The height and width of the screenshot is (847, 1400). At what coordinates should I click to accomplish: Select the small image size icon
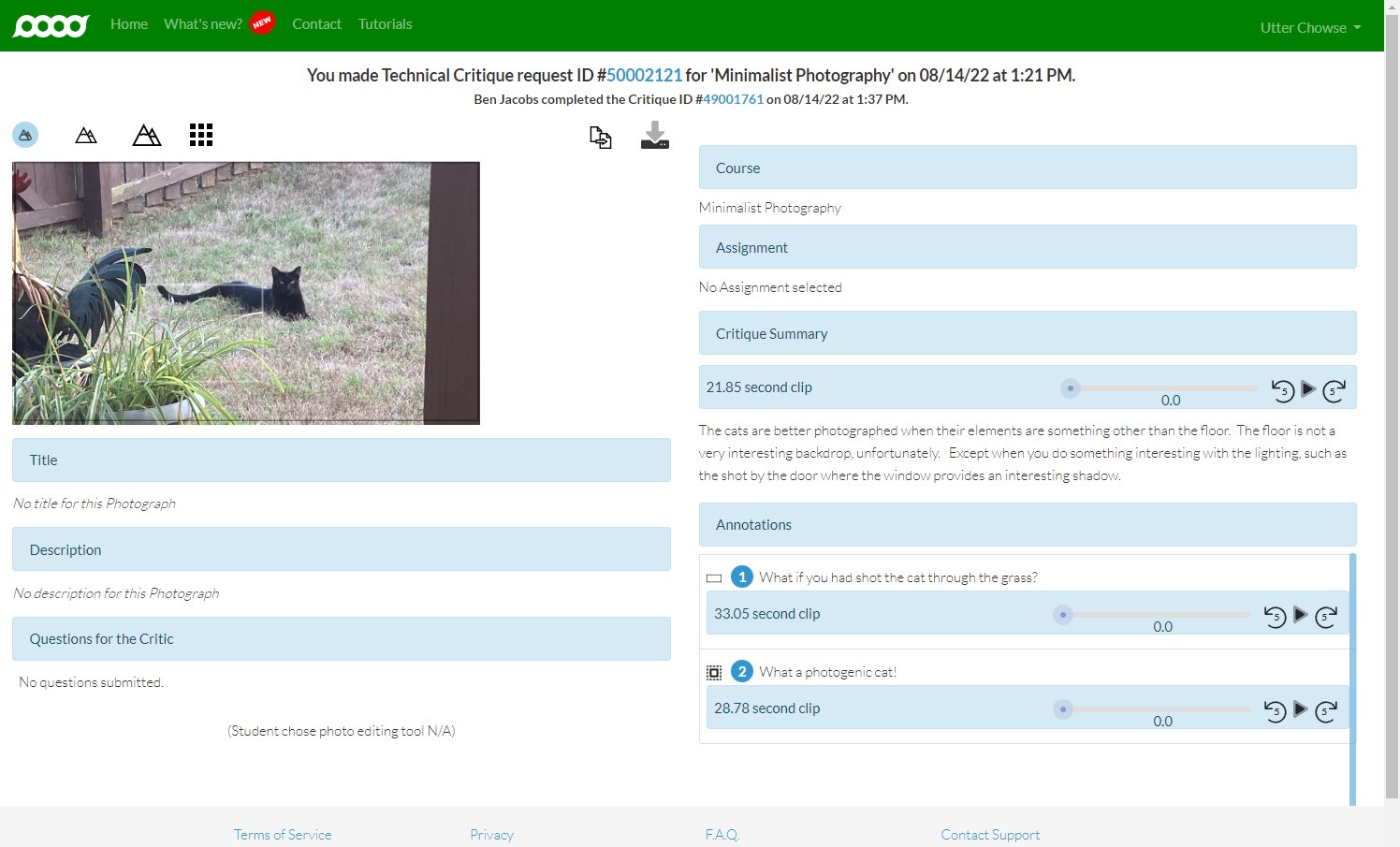[25, 135]
